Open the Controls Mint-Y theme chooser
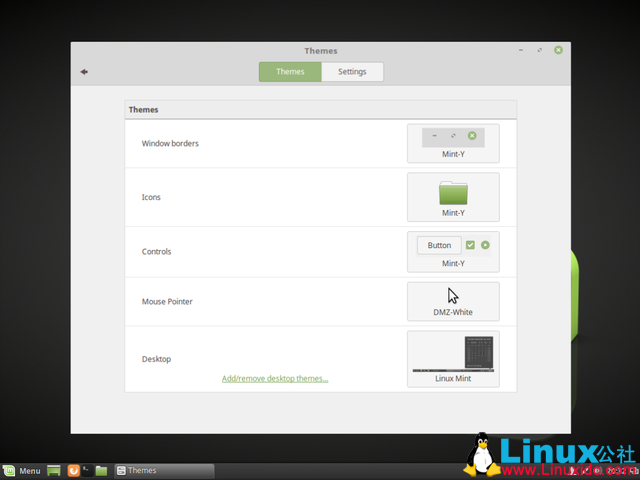This screenshot has width=640, height=480. tap(453, 252)
